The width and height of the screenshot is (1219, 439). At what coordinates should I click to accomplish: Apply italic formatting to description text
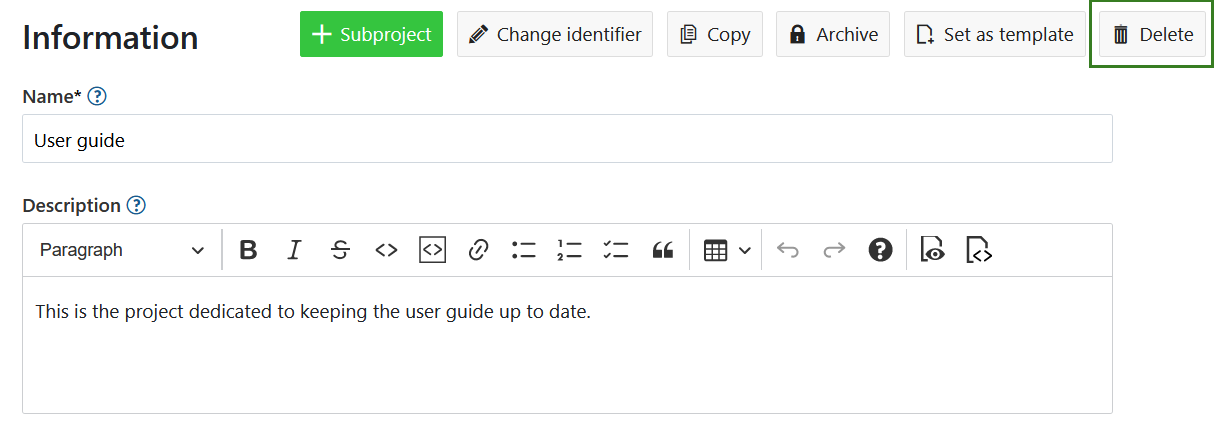pos(294,250)
